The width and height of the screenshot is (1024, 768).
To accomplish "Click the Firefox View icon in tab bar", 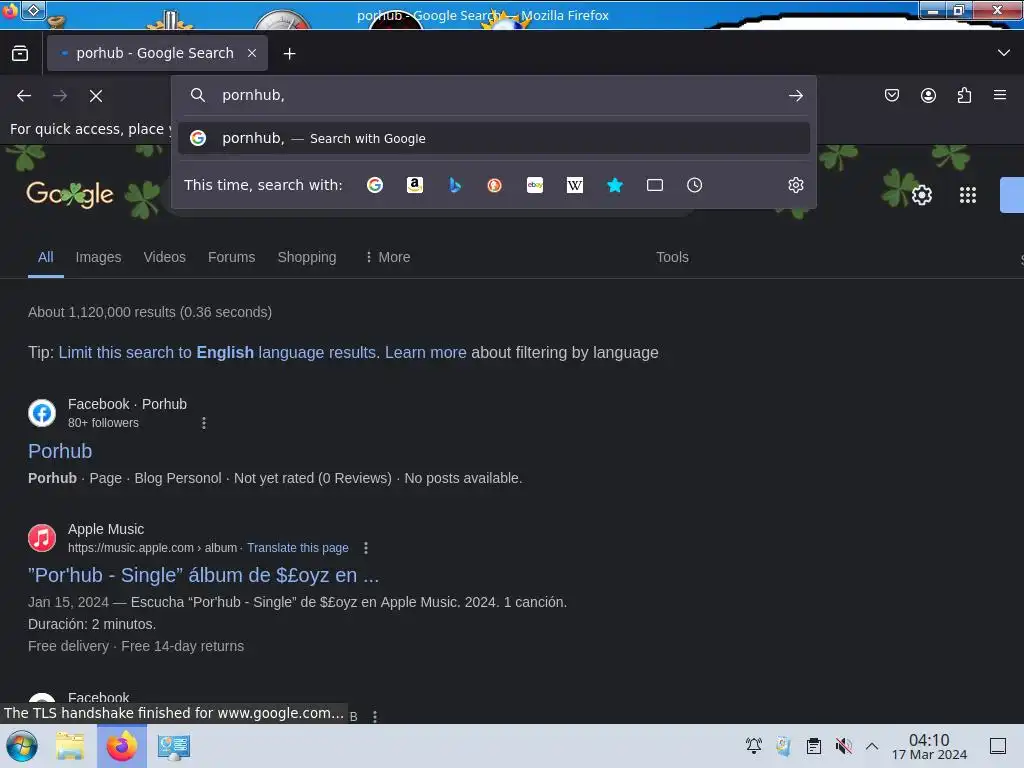I will (20, 53).
